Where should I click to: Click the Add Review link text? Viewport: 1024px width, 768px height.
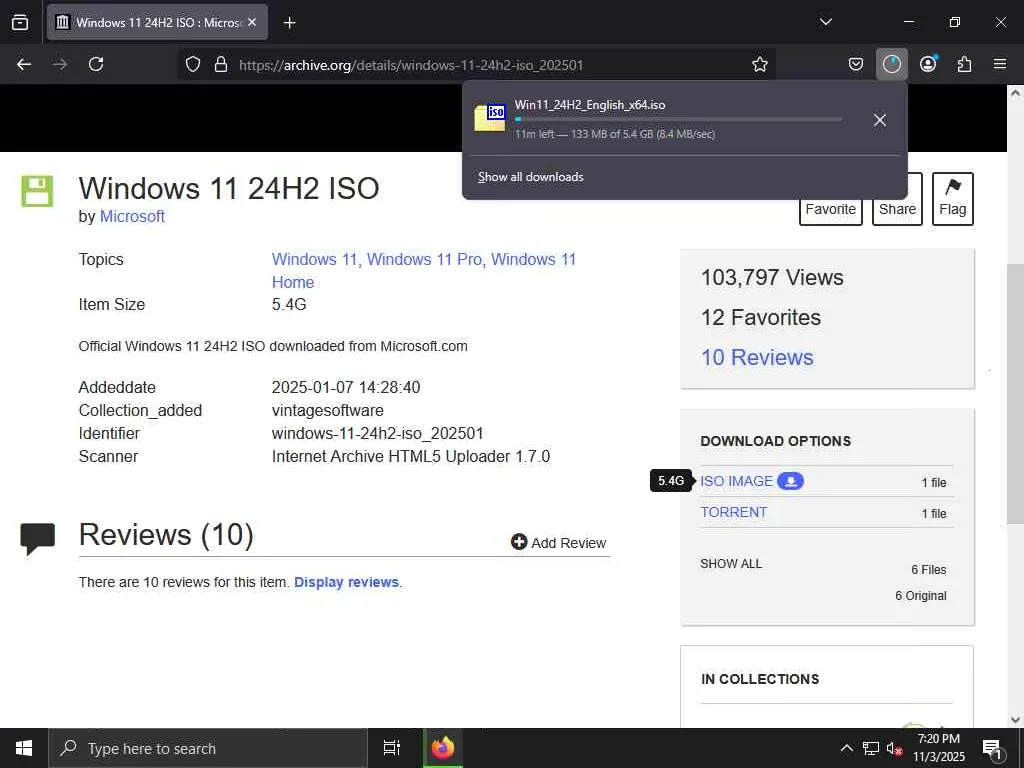click(x=568, y=543)
